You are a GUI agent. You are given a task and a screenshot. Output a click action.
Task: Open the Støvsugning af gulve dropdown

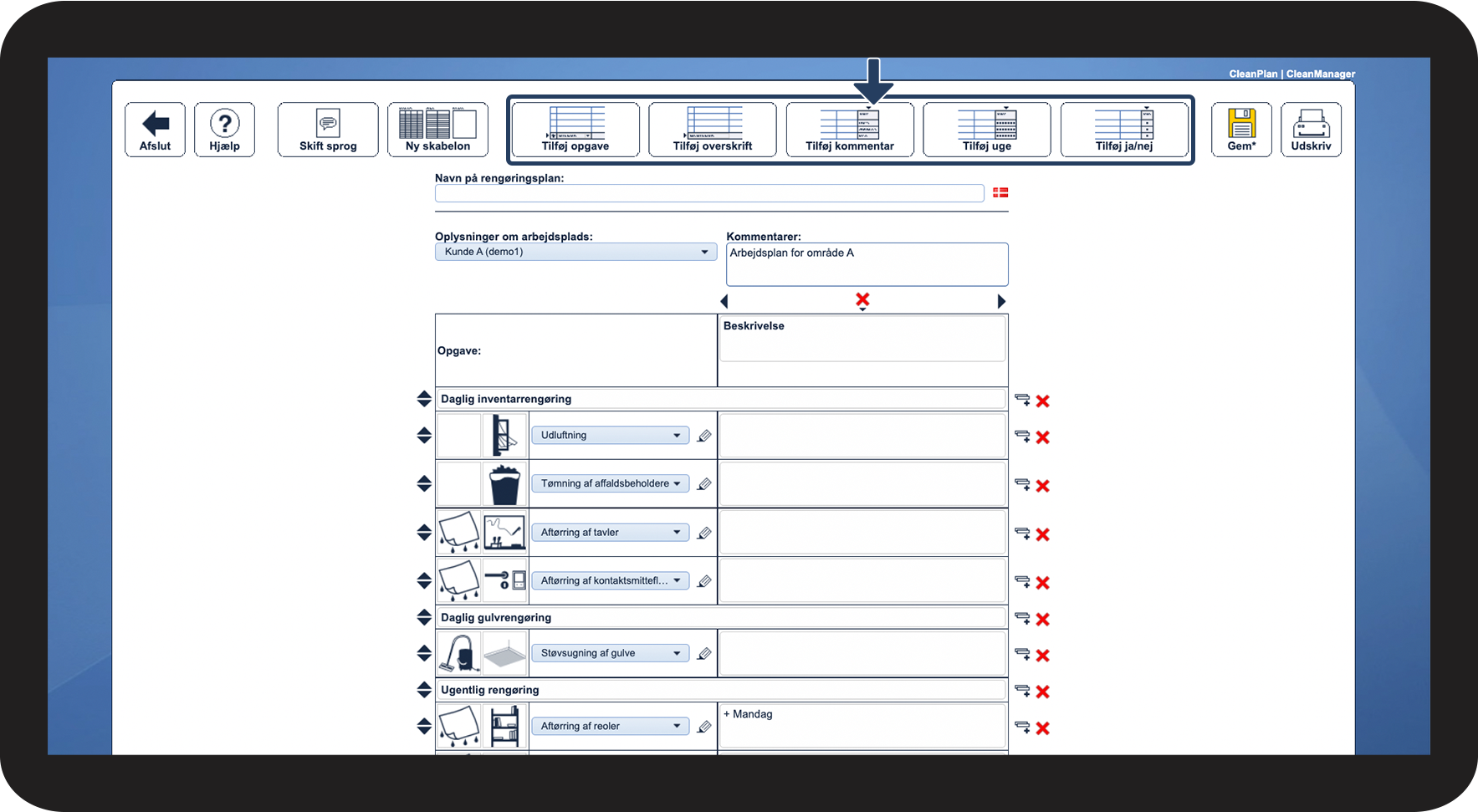click(610, 653)
